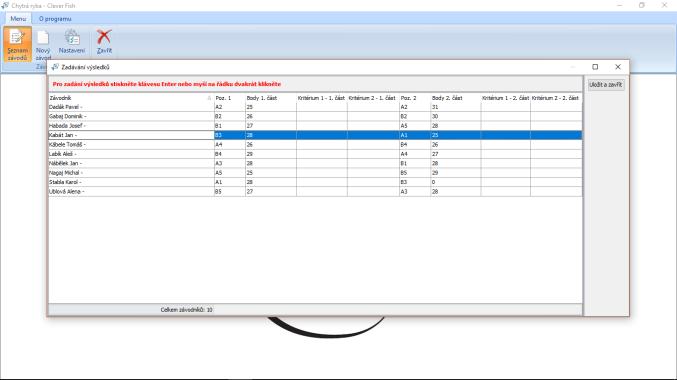This screenshot has width=677, height=380.
Task: Click the Celkem závodníků: 10 status text
Action: (186, 310)
